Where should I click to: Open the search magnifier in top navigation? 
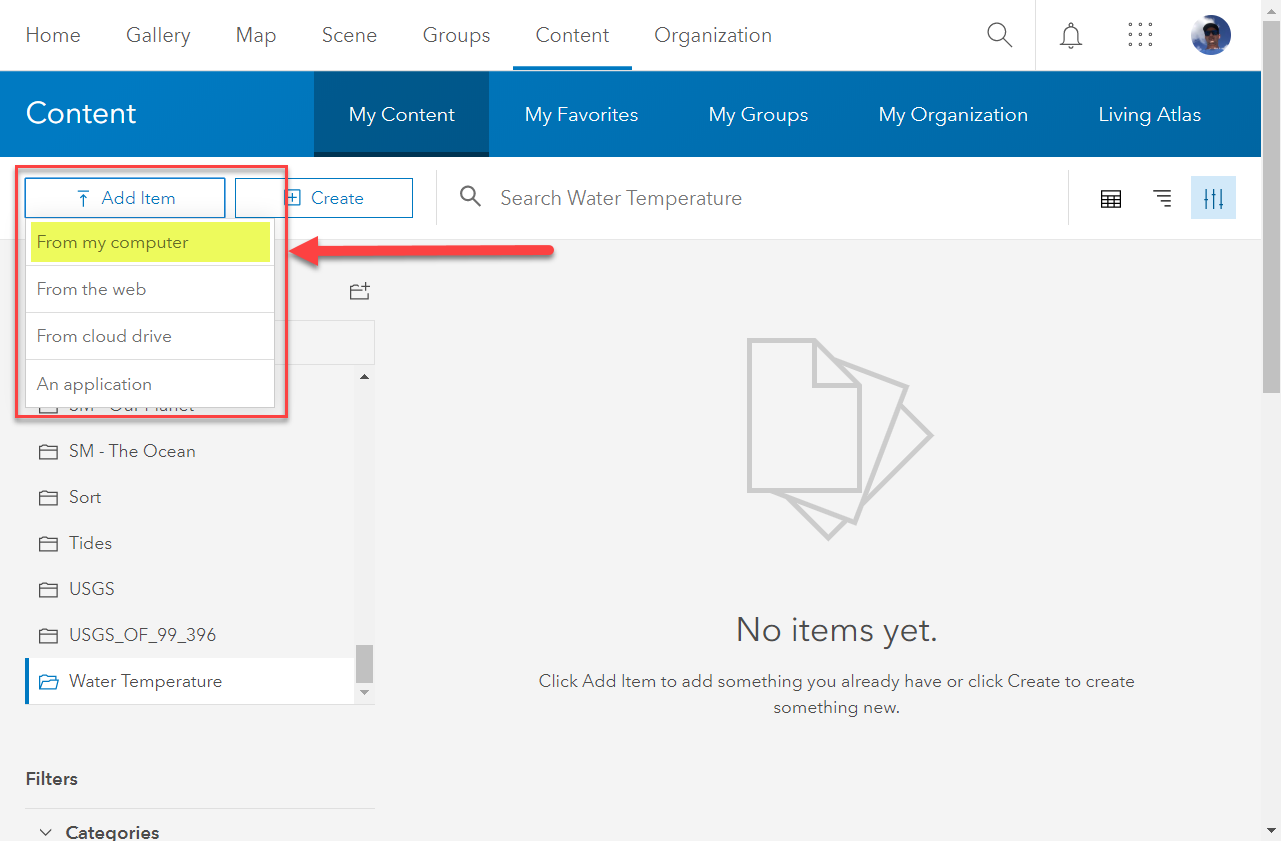tap(999, 35)
